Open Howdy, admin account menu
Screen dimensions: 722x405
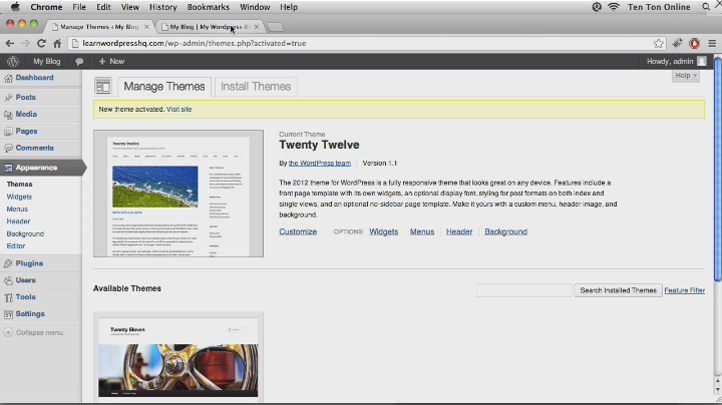click(x=676, y=61)
